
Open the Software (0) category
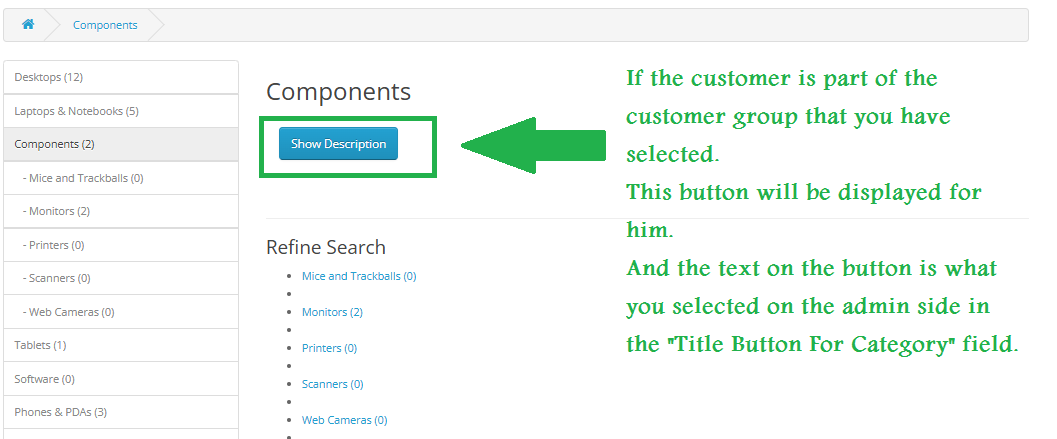[x=44, y=379]
